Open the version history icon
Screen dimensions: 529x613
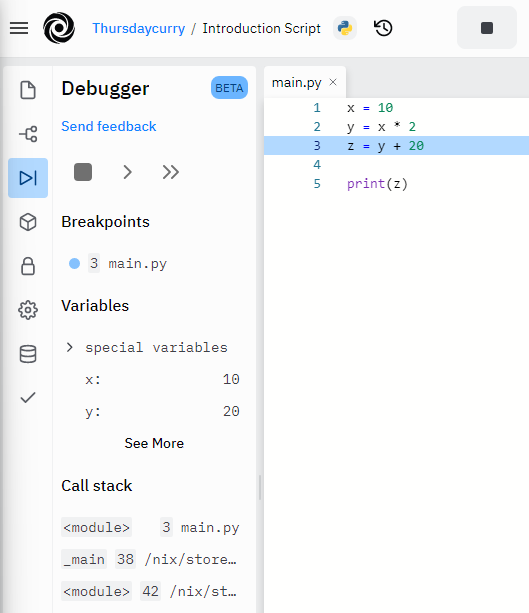383,28
